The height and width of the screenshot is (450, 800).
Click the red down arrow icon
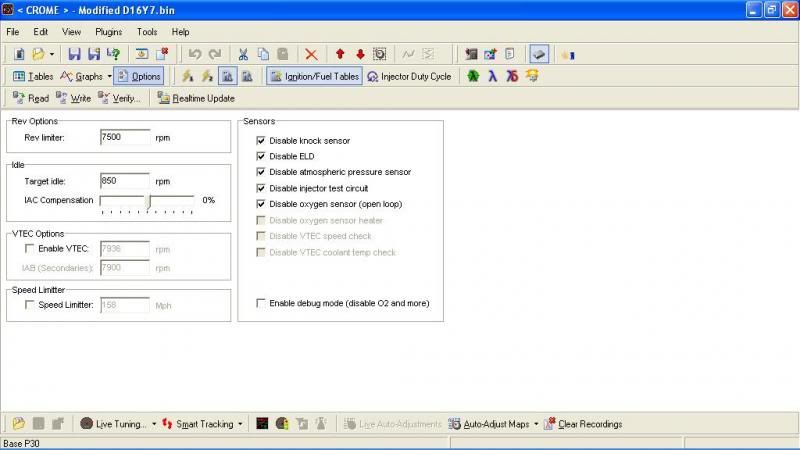click(x=360, y=54)
